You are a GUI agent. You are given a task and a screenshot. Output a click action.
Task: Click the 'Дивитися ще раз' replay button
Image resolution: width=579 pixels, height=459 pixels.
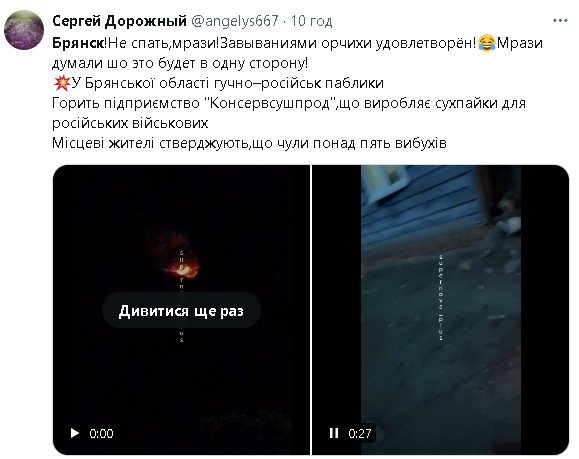[181, 311]
